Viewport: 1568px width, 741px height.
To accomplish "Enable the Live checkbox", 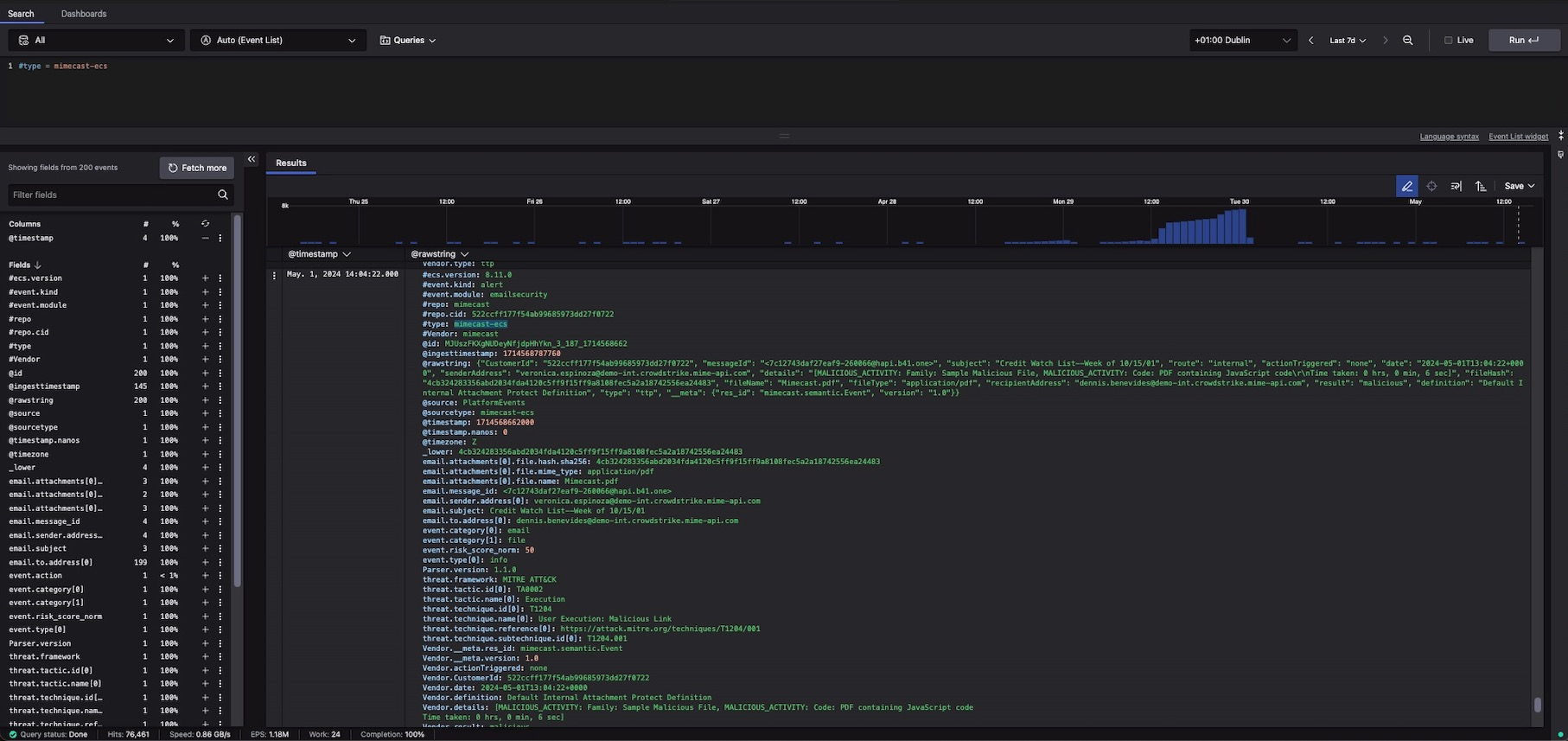I will [1449, 41].
